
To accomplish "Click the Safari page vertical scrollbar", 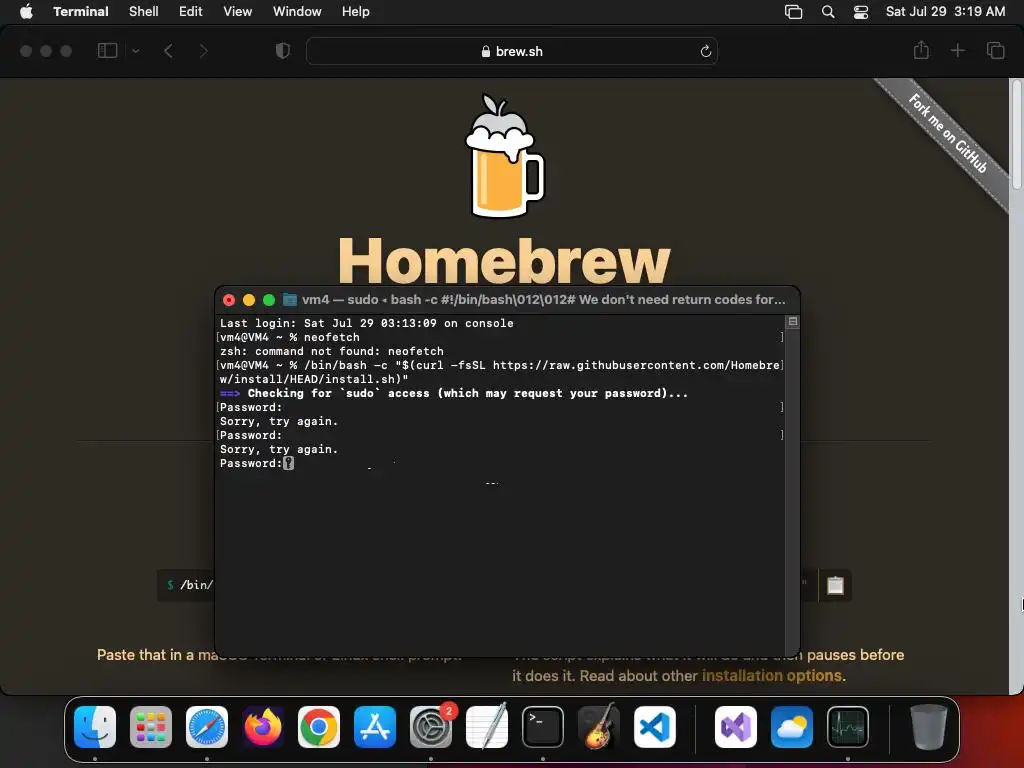I will 1016,134.
